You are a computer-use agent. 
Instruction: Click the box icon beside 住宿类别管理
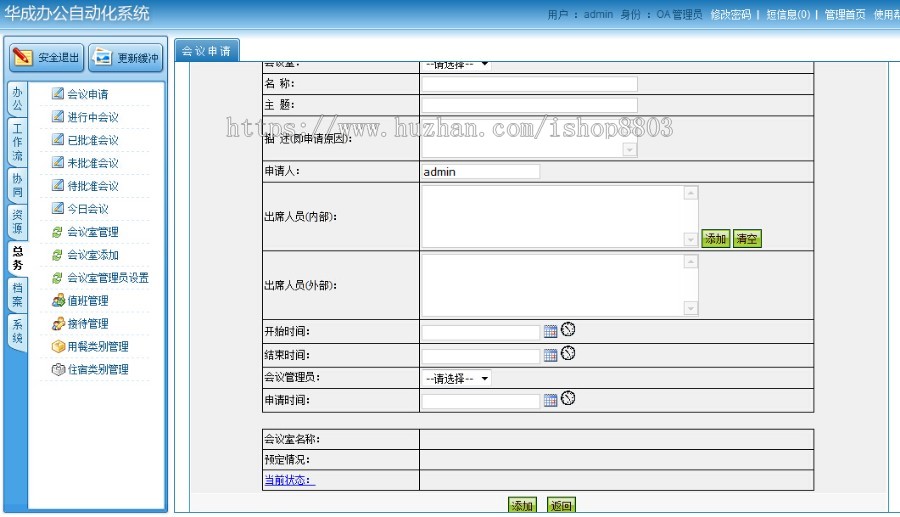(x=58, y=370)
